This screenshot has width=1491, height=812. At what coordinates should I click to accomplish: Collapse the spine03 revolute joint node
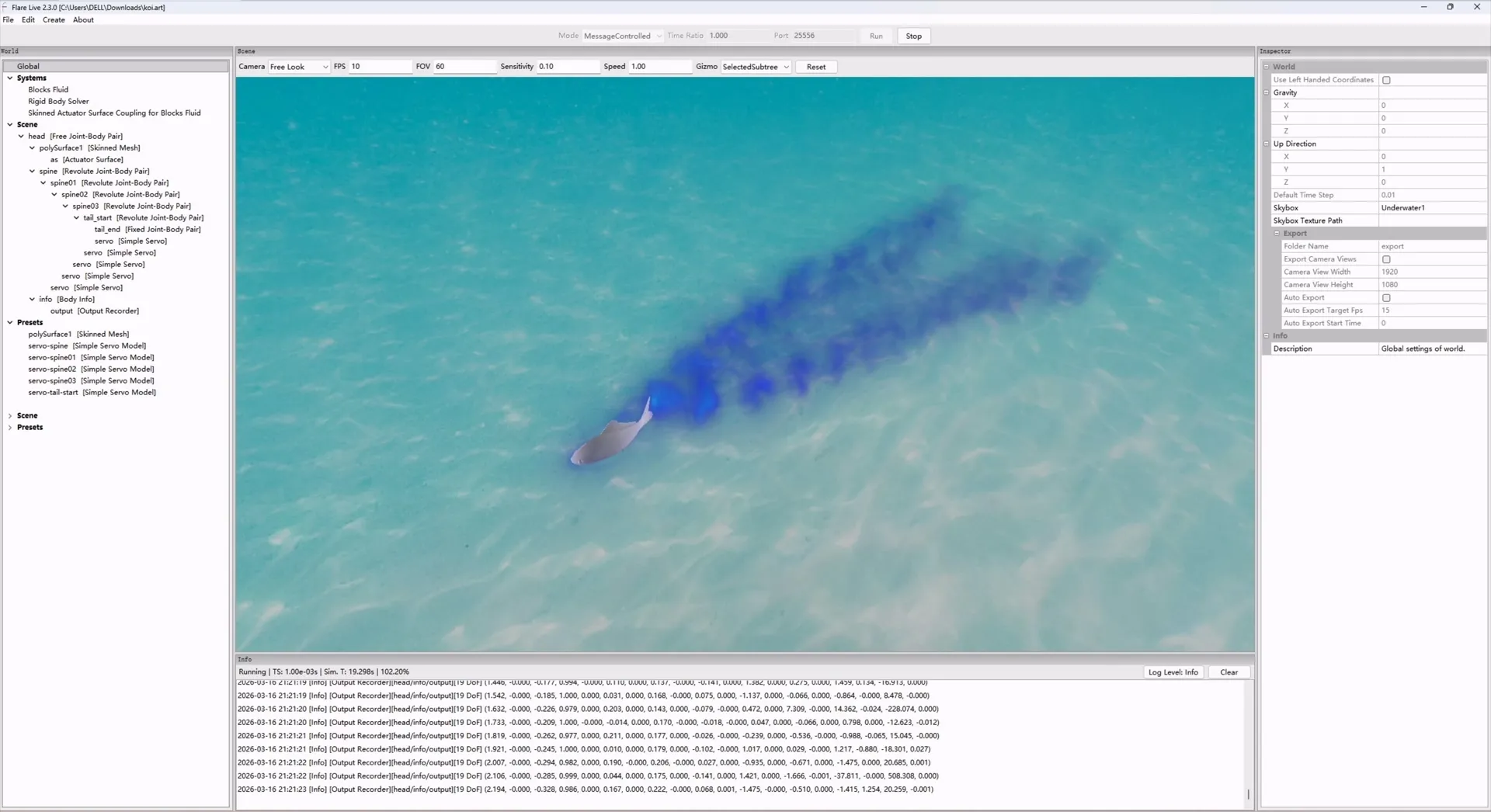[x=65, y=206]
